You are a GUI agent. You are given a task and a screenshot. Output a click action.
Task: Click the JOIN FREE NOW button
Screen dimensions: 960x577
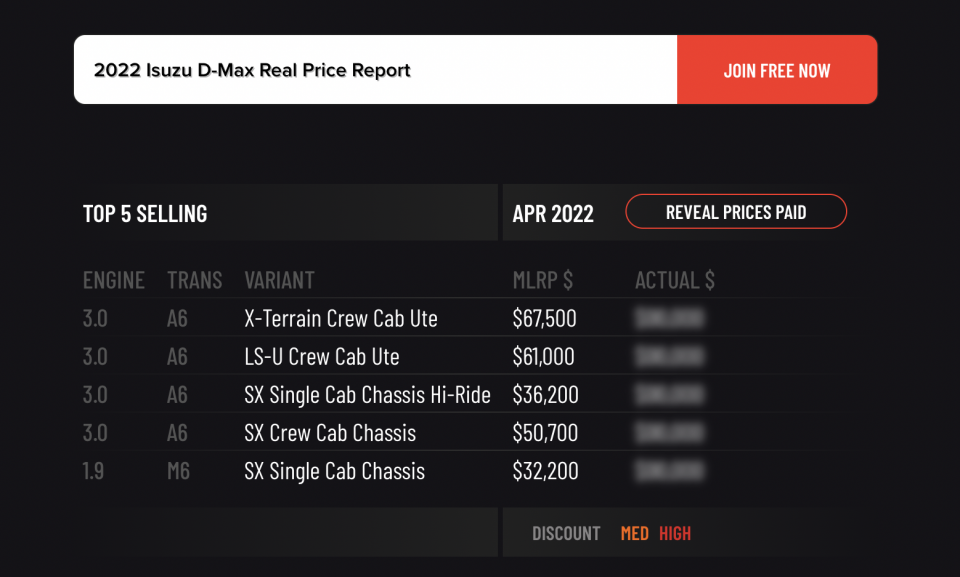click(777, 70)
